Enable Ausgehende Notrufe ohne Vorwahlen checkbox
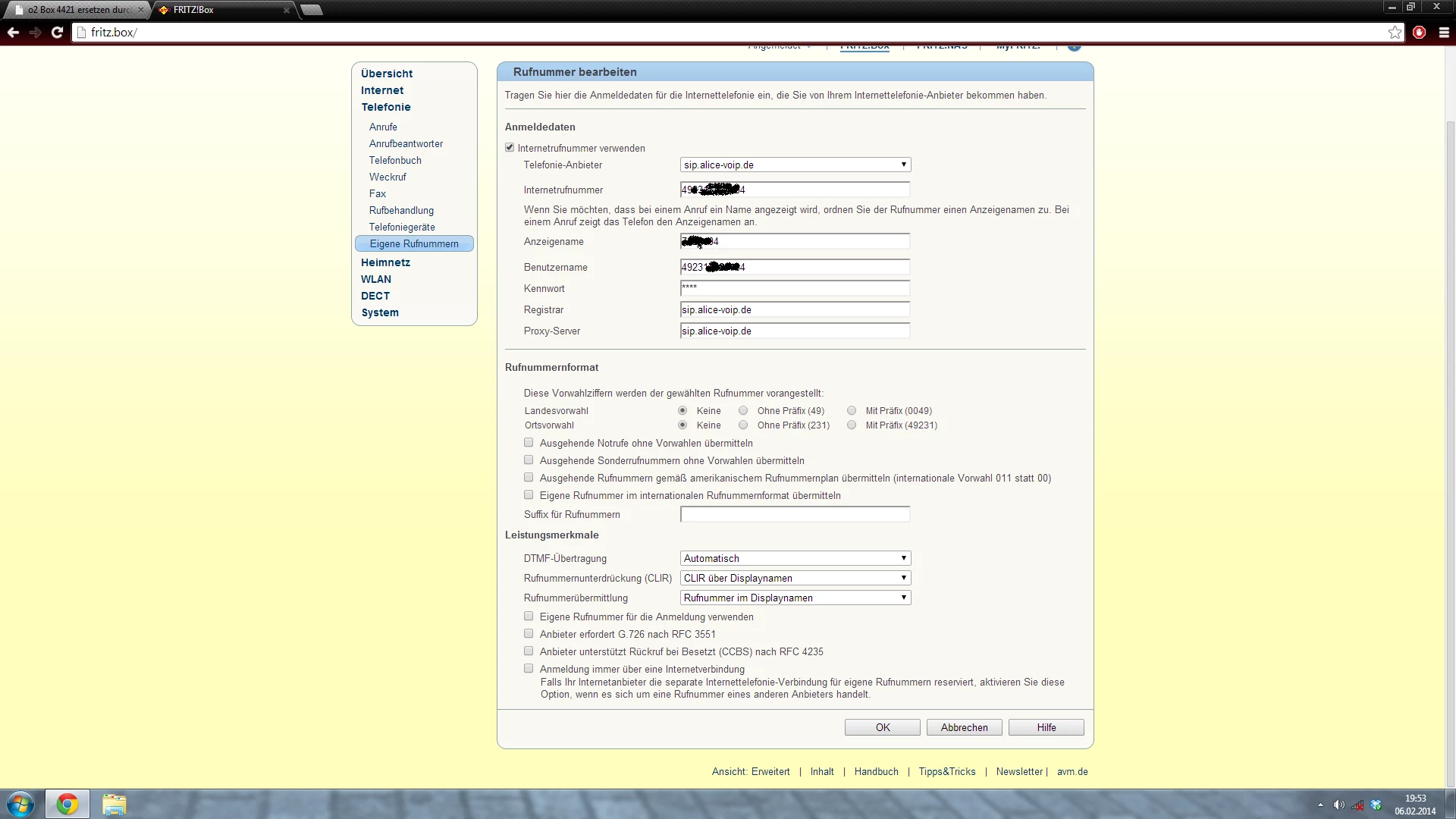The height and width of the screenshot is (819, 1456). tap(529, 443)
